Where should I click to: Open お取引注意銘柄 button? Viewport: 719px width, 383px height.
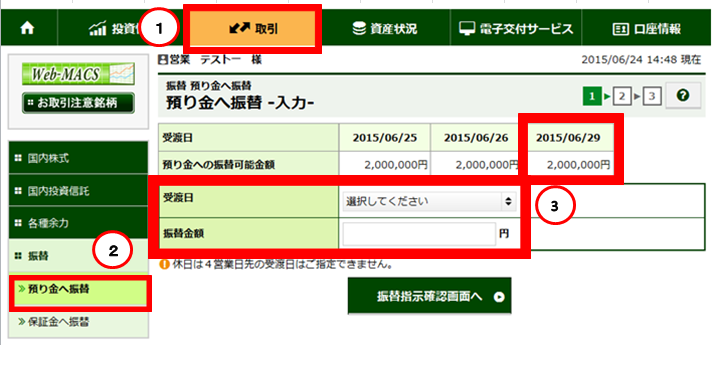[x=78, y=103]
